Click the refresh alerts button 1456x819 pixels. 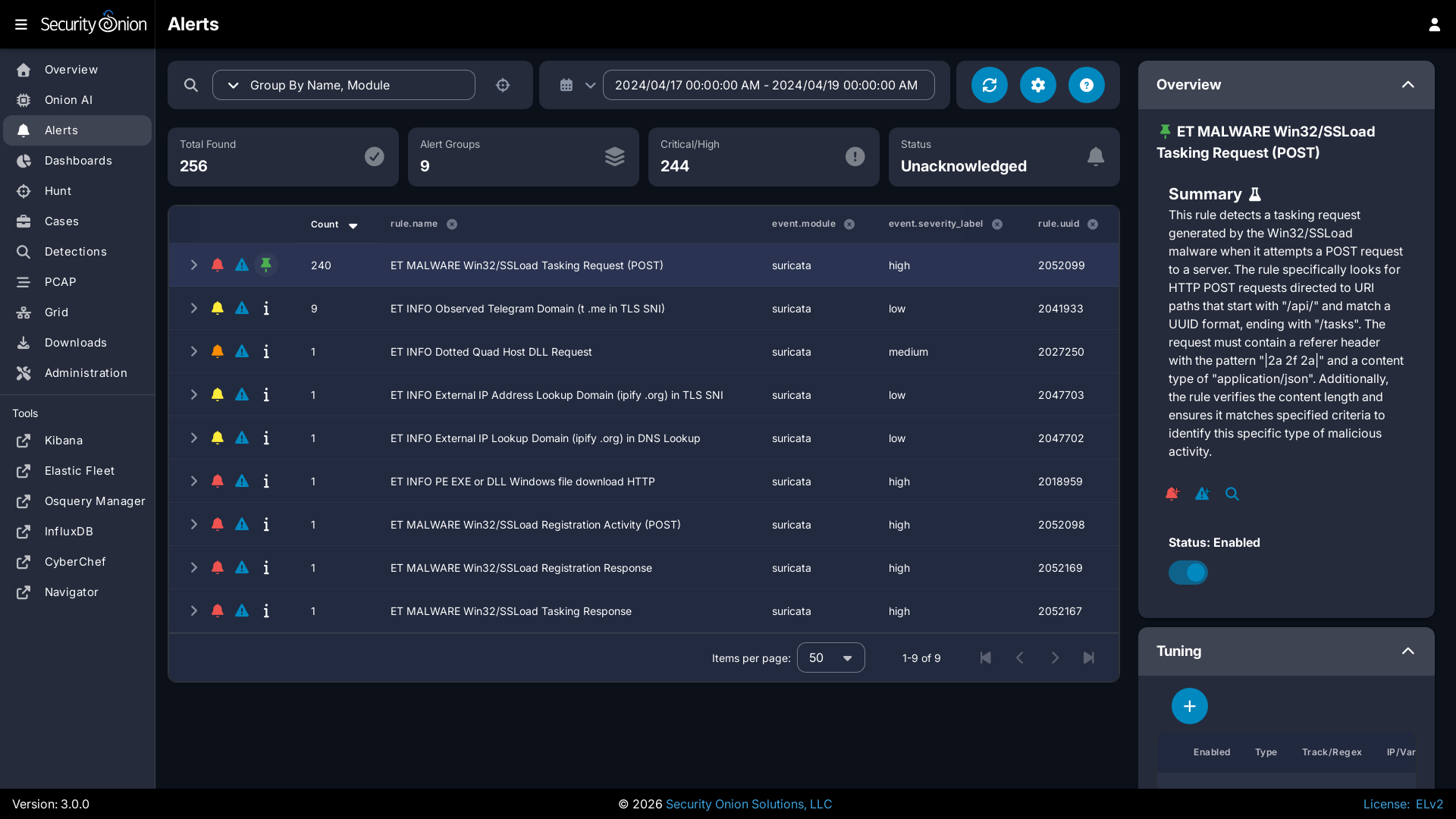[x=990, y=85]
